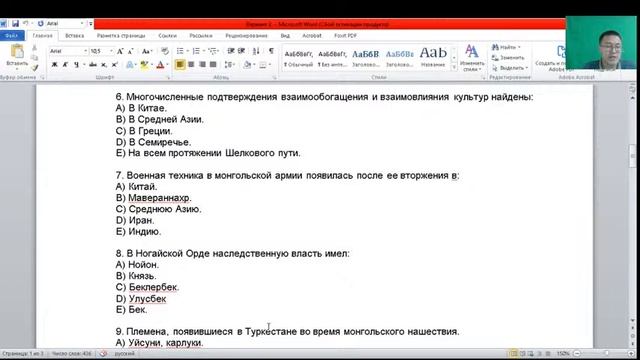Toggle underline (Ч) formatting

(76, 65)
